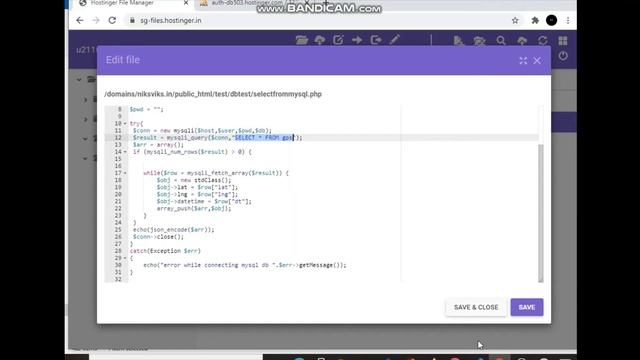Collapse the bottom-most sidebar tree arrow
Image resolution: width=640 pixels, height=360 pixels.
point(85,158)
